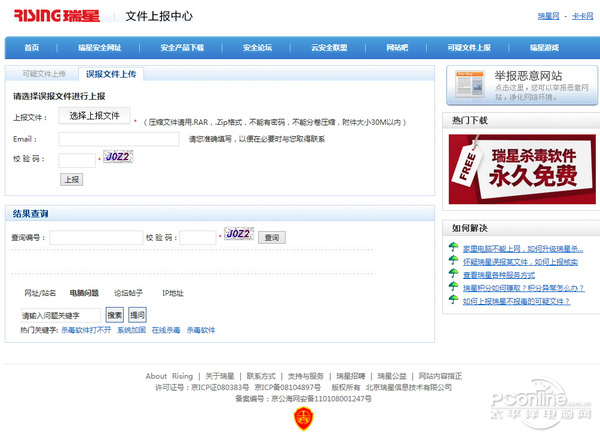
Task: Click the umbrella icon beside 查看瑞星各种服务方式
Action: click(x=454, y=273)
